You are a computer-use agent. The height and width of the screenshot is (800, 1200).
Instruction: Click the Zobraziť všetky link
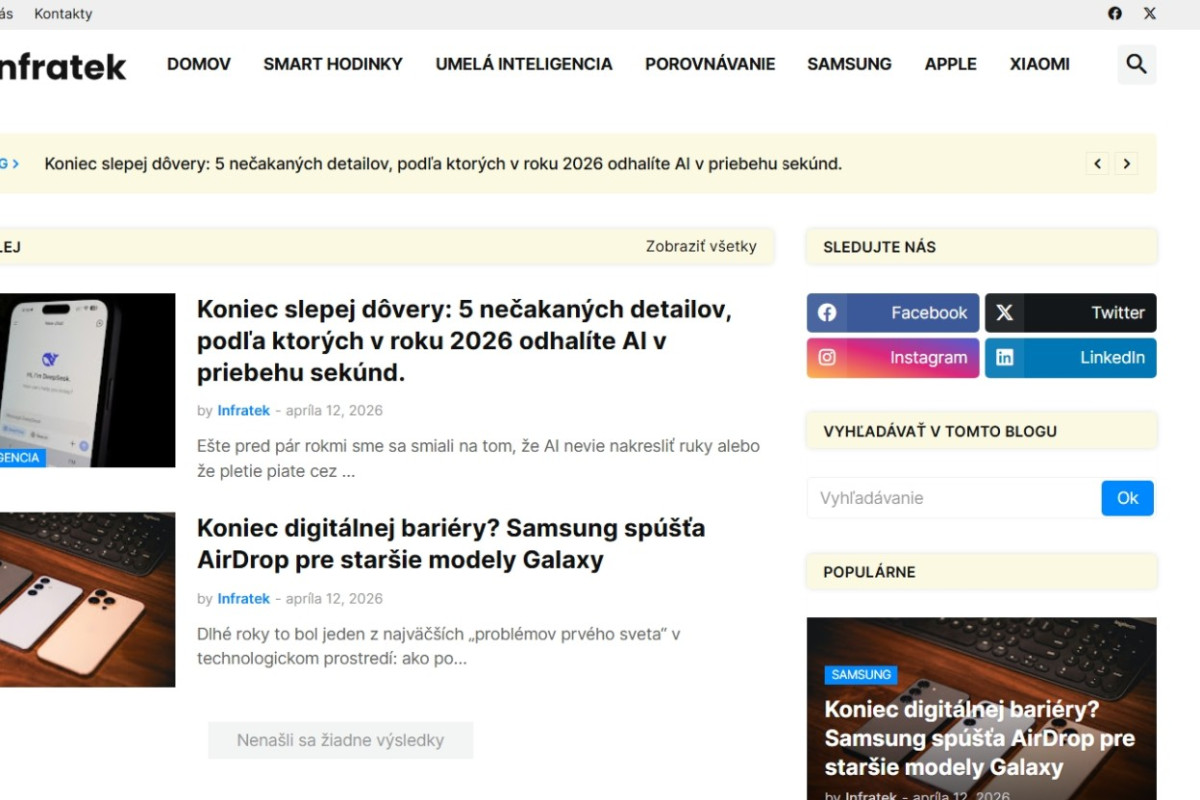[x=701, y=246]
